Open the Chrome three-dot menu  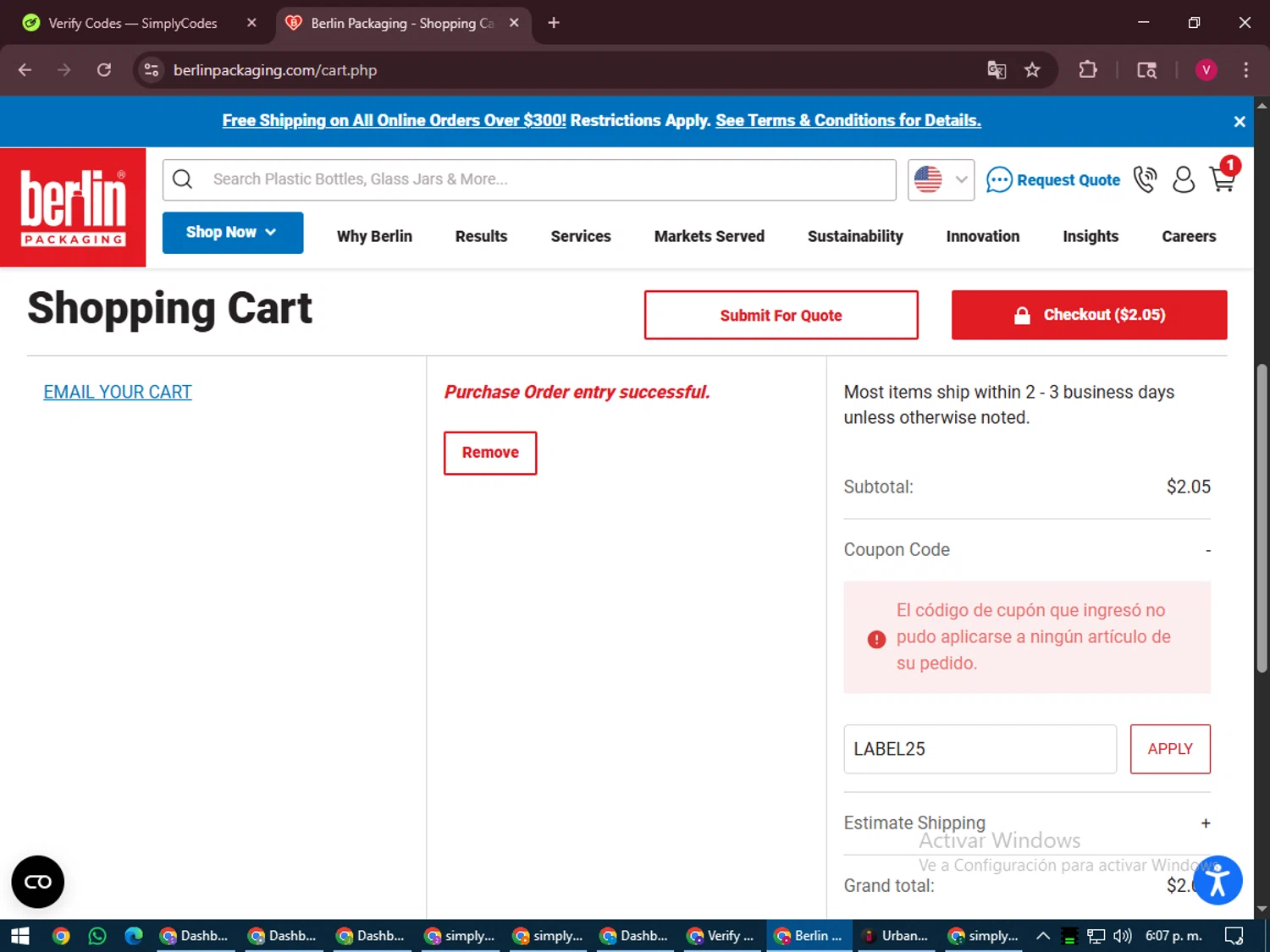[1245, 70]
